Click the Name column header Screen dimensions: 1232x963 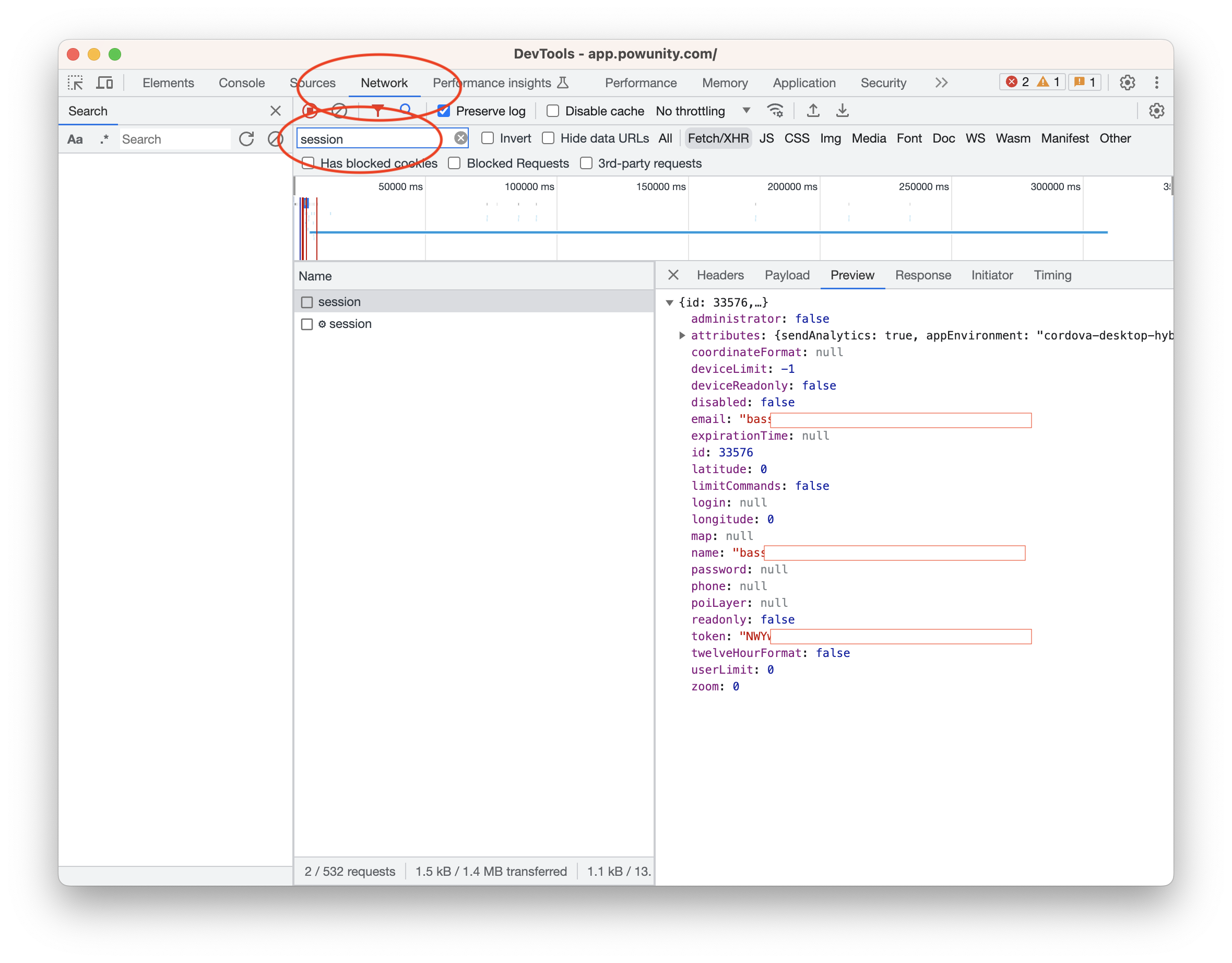coord(474,276)
